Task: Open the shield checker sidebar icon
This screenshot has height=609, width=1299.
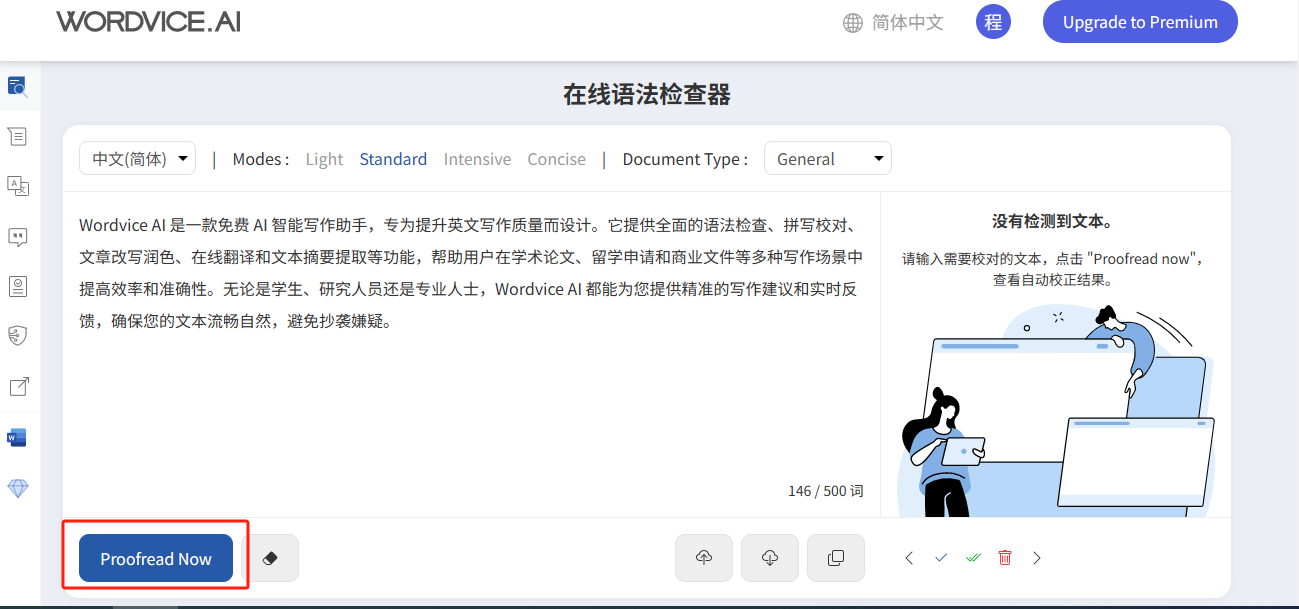Action: click(x=18, y=336)
